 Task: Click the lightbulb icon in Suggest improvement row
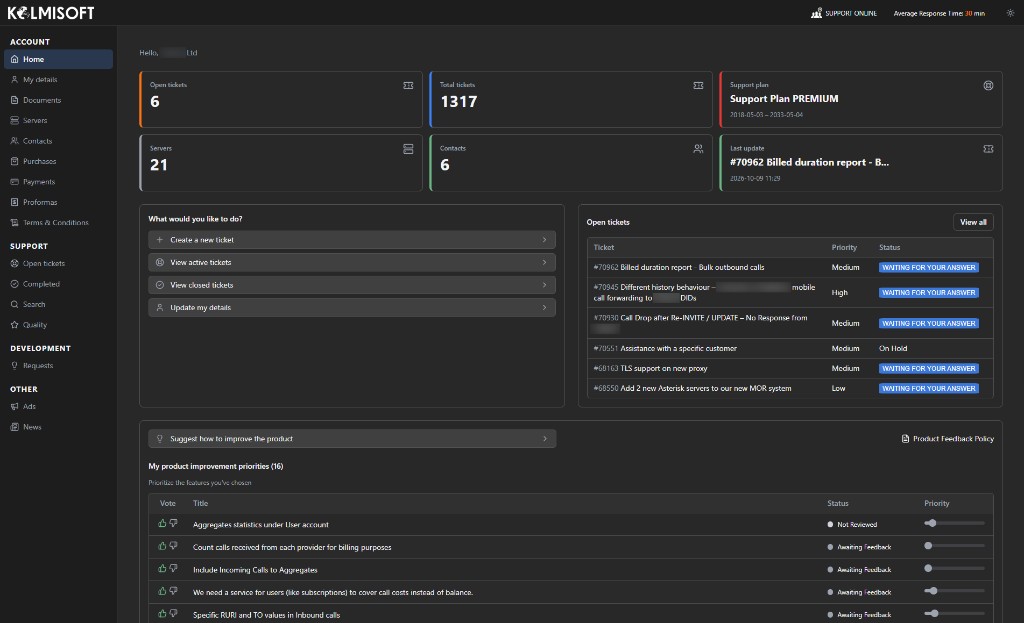coord(159,439)
